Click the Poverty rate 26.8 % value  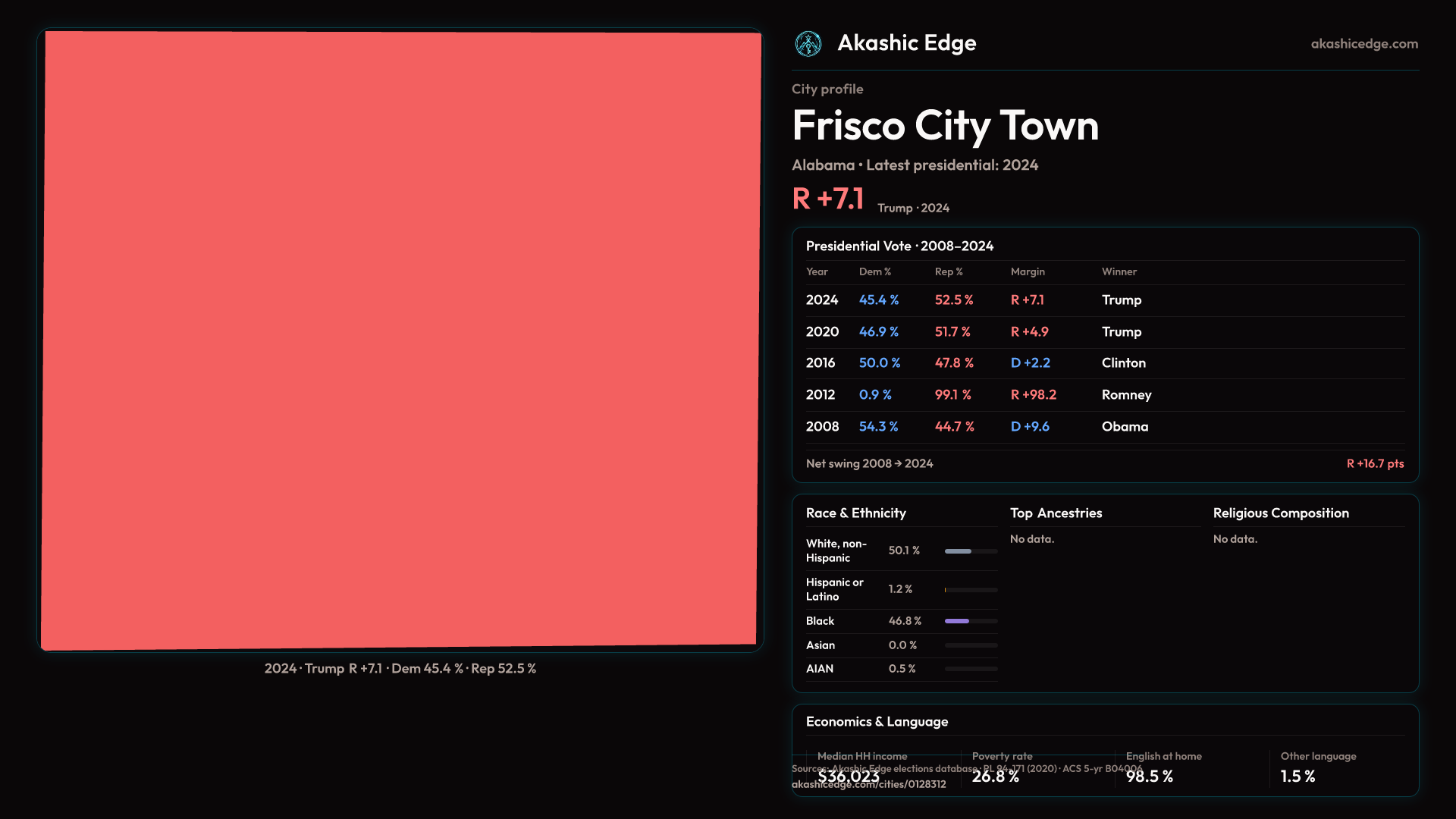point(995,777)
